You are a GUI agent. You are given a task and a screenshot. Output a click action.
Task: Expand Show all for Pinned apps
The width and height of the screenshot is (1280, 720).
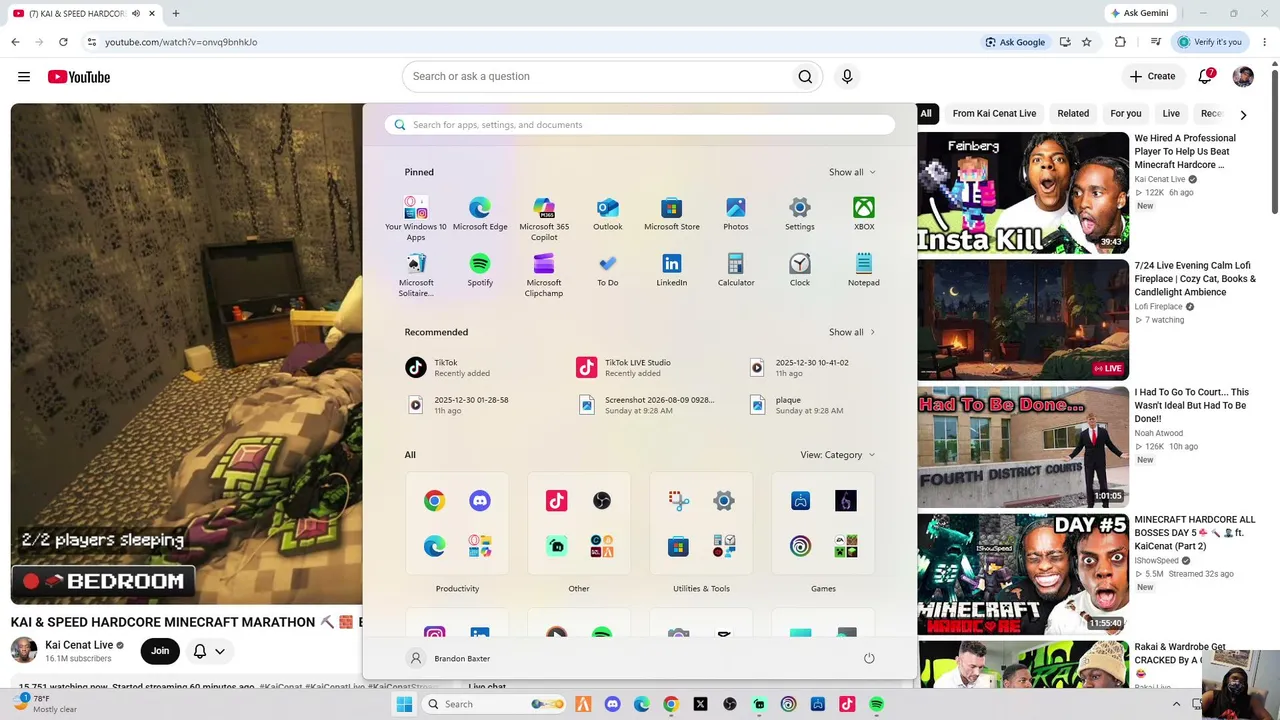click(852, 172)
